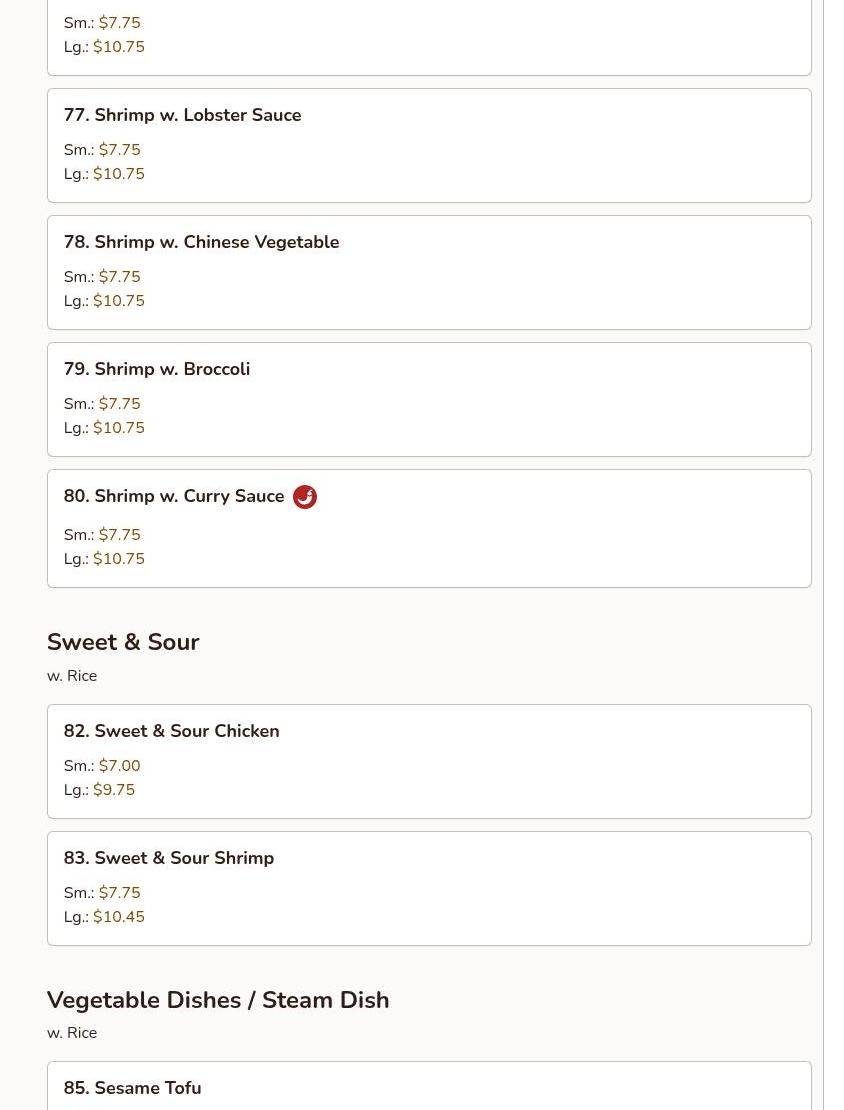Click "w. Rice" note under Sweet & Sour
Image resolution: width=844 pixels, height=1110 pixels.
pyautogui.click(x=72, y=676)
